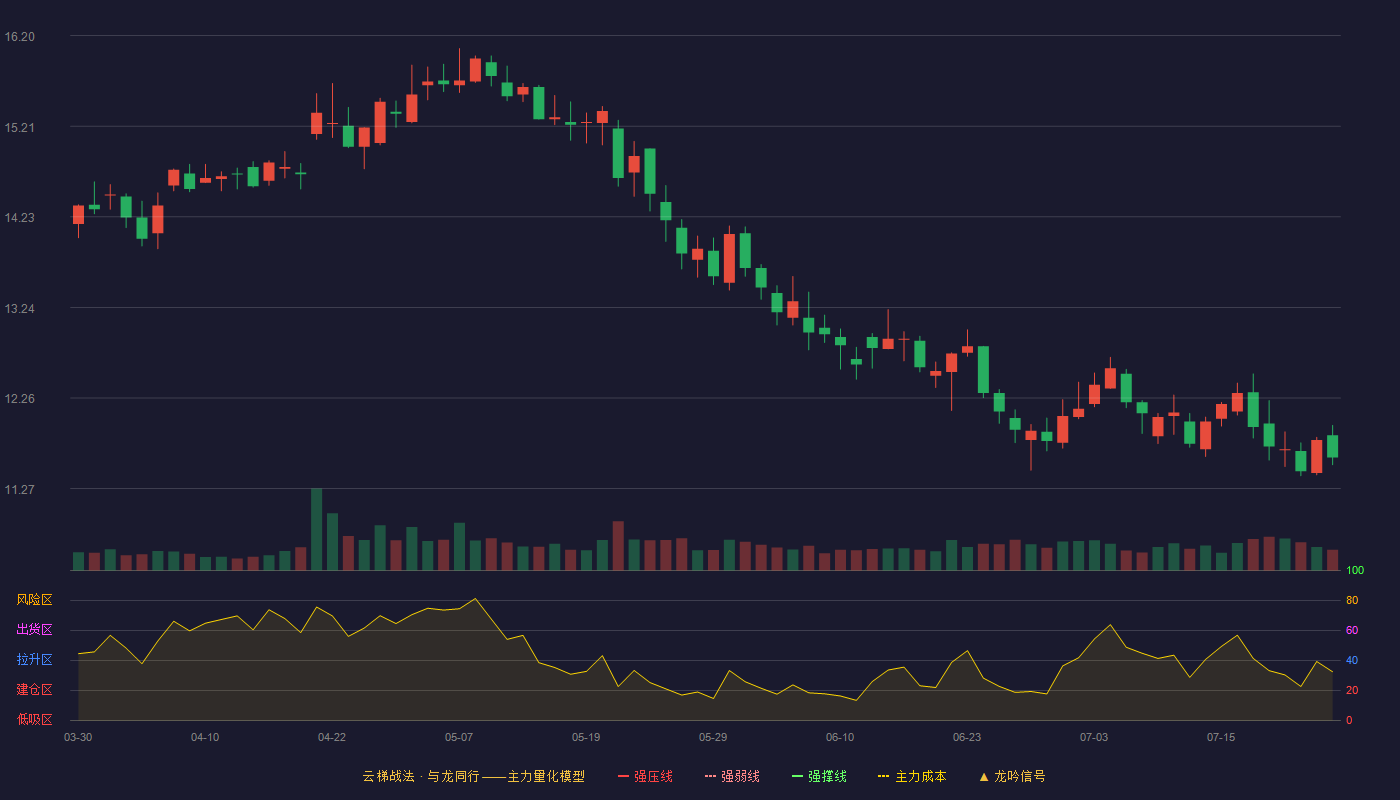Click the 16.20 price axis label
This screenshot has height=800, width=1400.
point(19,37)
